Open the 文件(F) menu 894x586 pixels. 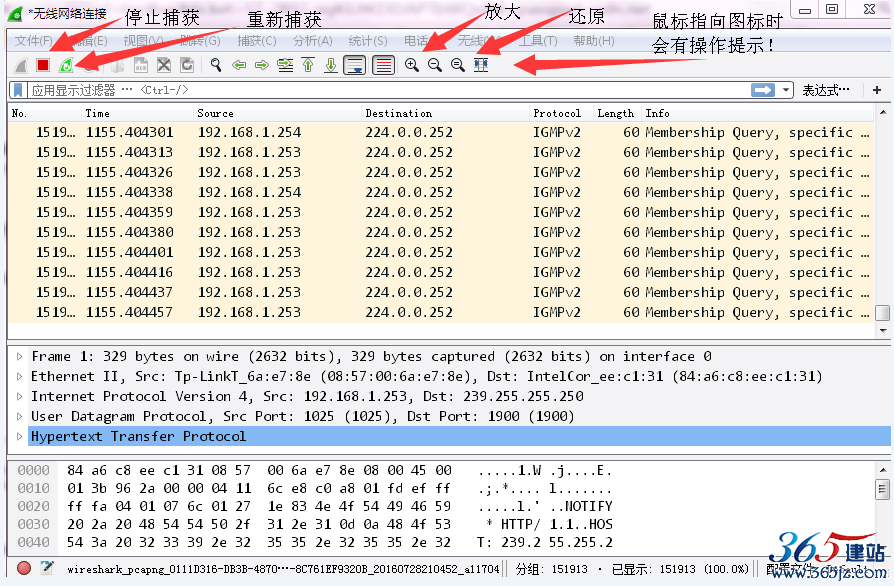click(34, 41)
